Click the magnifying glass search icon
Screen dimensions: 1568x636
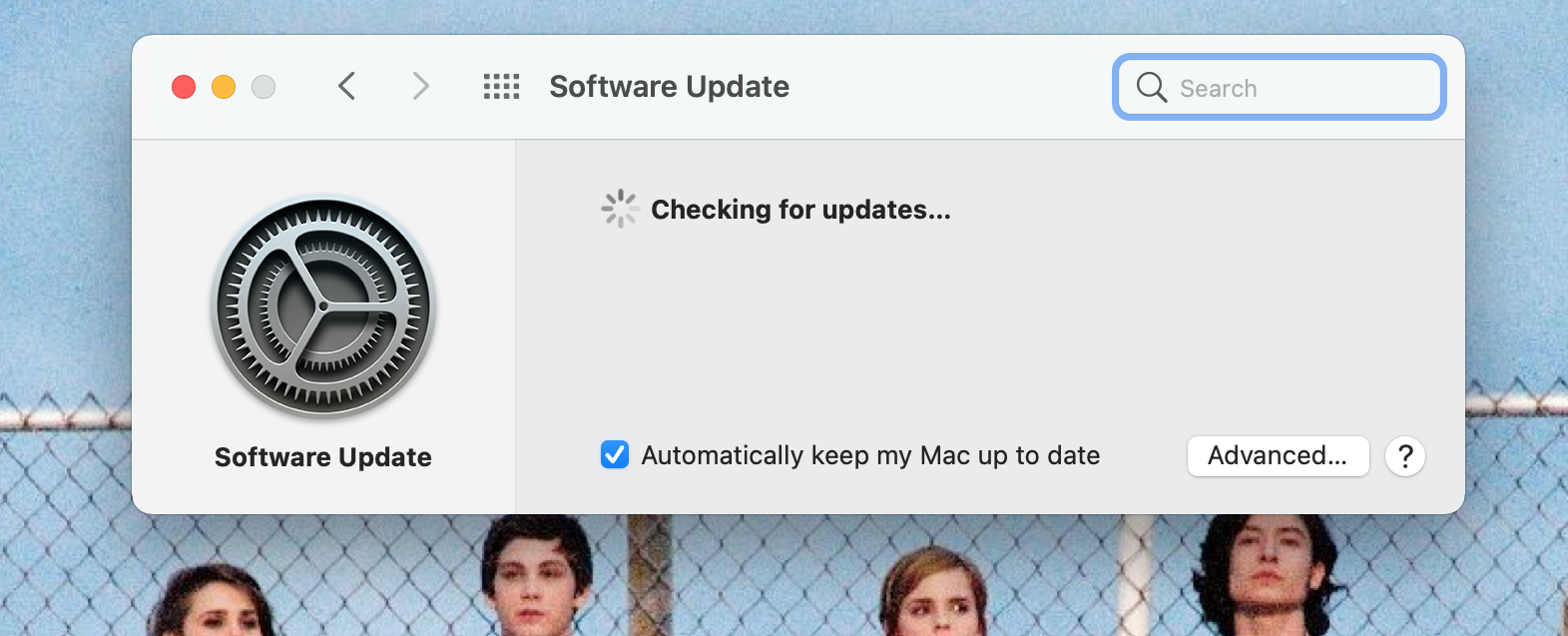tap(1151, 87)
